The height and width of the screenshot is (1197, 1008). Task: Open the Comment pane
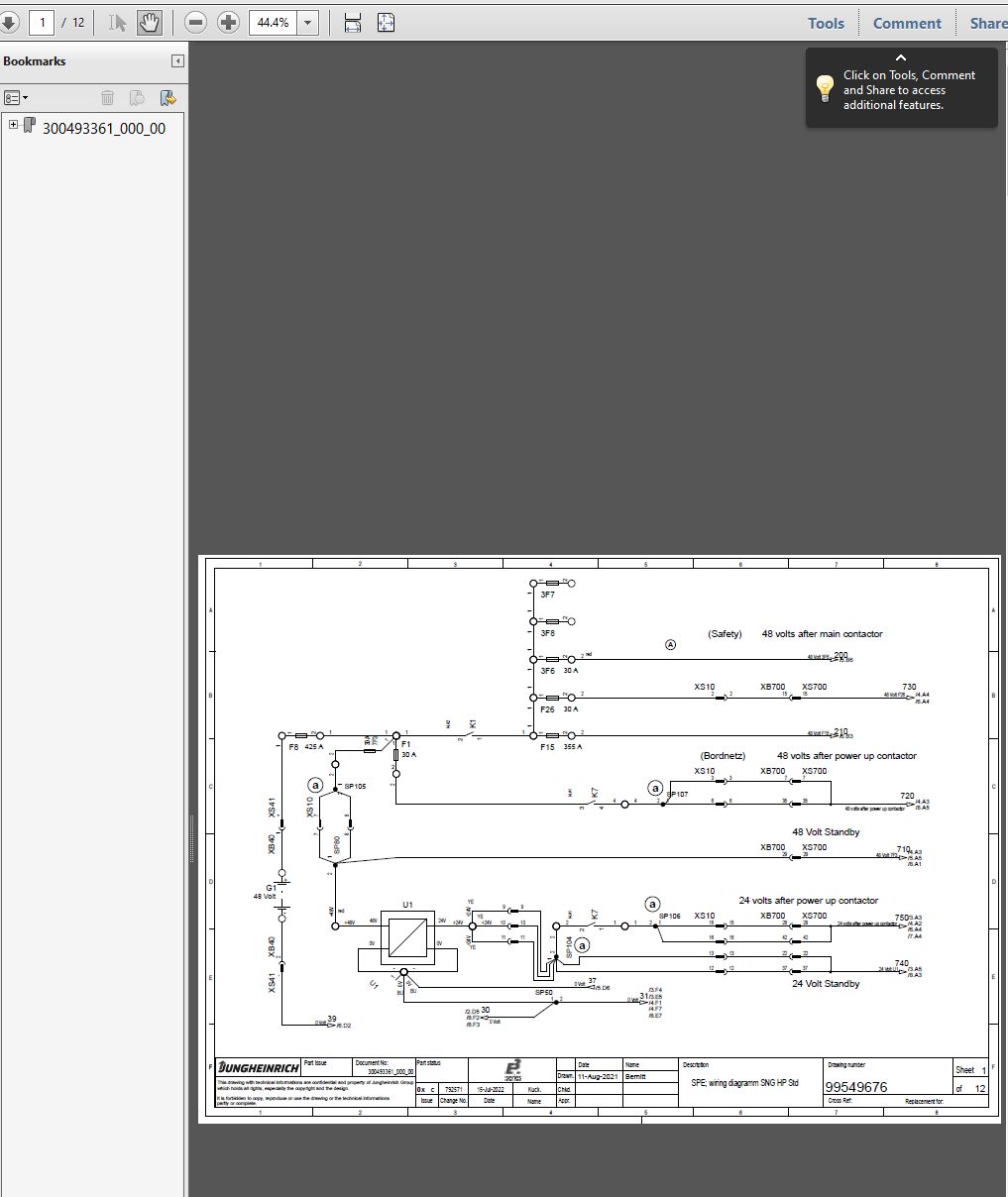click(x=907, y=23)
